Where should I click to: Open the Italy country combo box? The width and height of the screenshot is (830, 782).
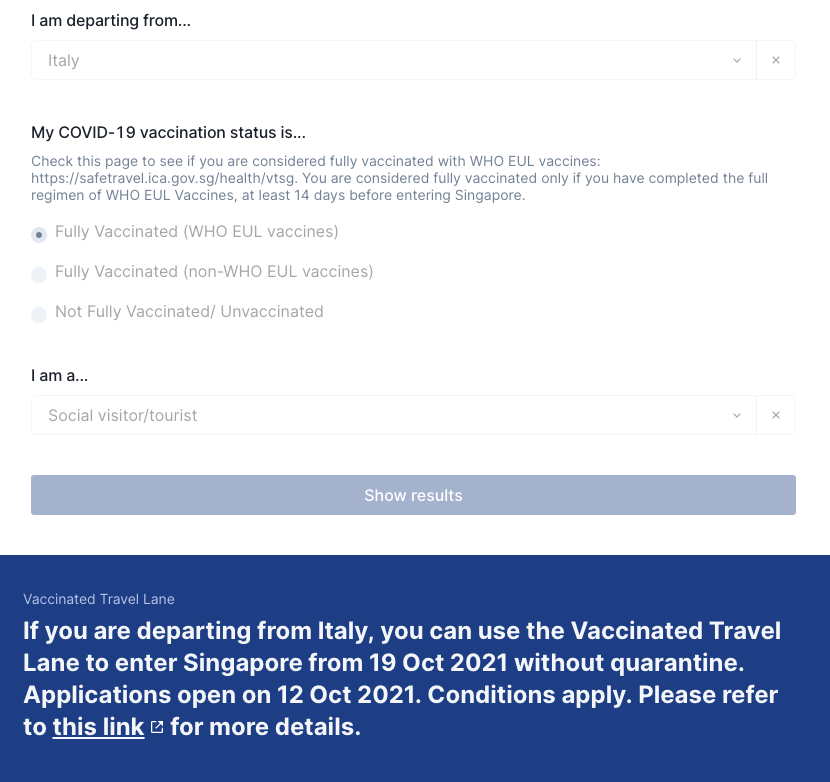(394, 60)
